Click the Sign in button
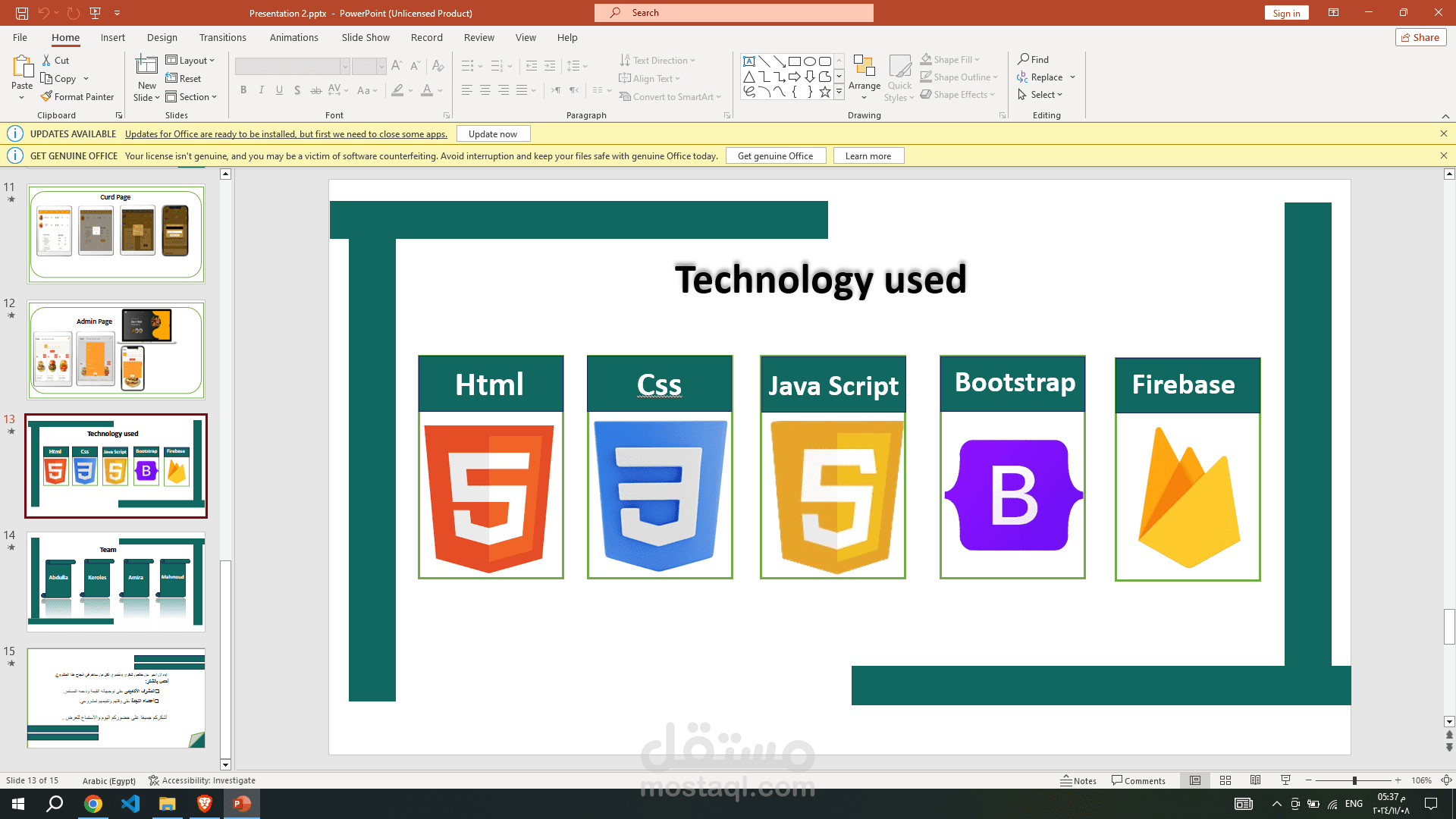 point(1286,13)
